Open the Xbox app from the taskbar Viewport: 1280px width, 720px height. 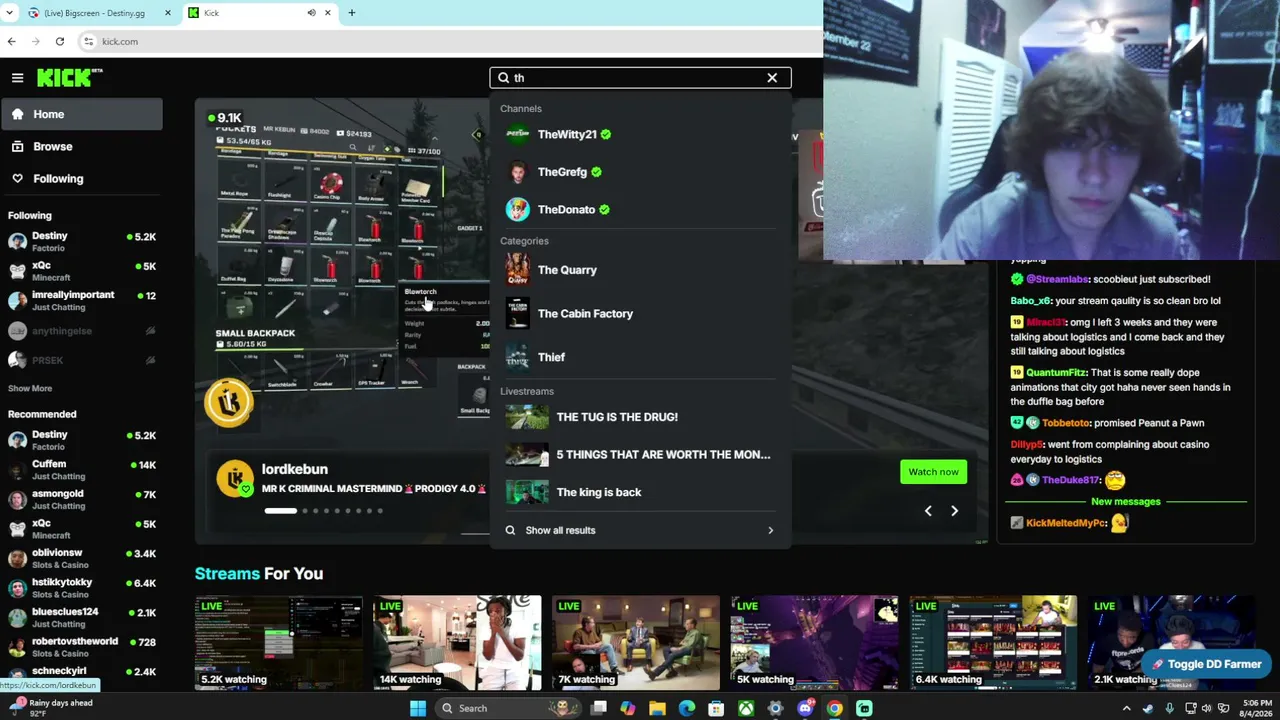point(746,708)
